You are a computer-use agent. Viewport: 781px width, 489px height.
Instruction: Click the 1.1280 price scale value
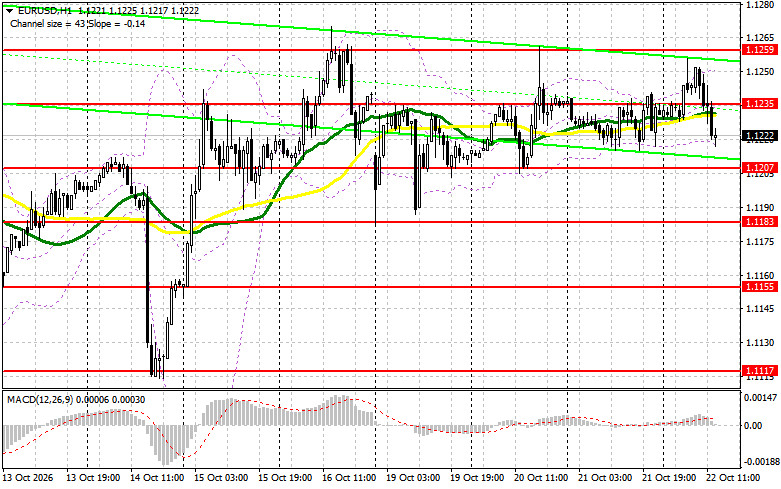(x=760, y=5)
